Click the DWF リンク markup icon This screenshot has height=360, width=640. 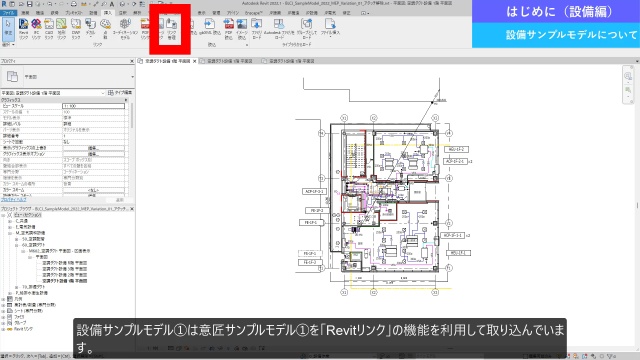[x=76, y=29]
